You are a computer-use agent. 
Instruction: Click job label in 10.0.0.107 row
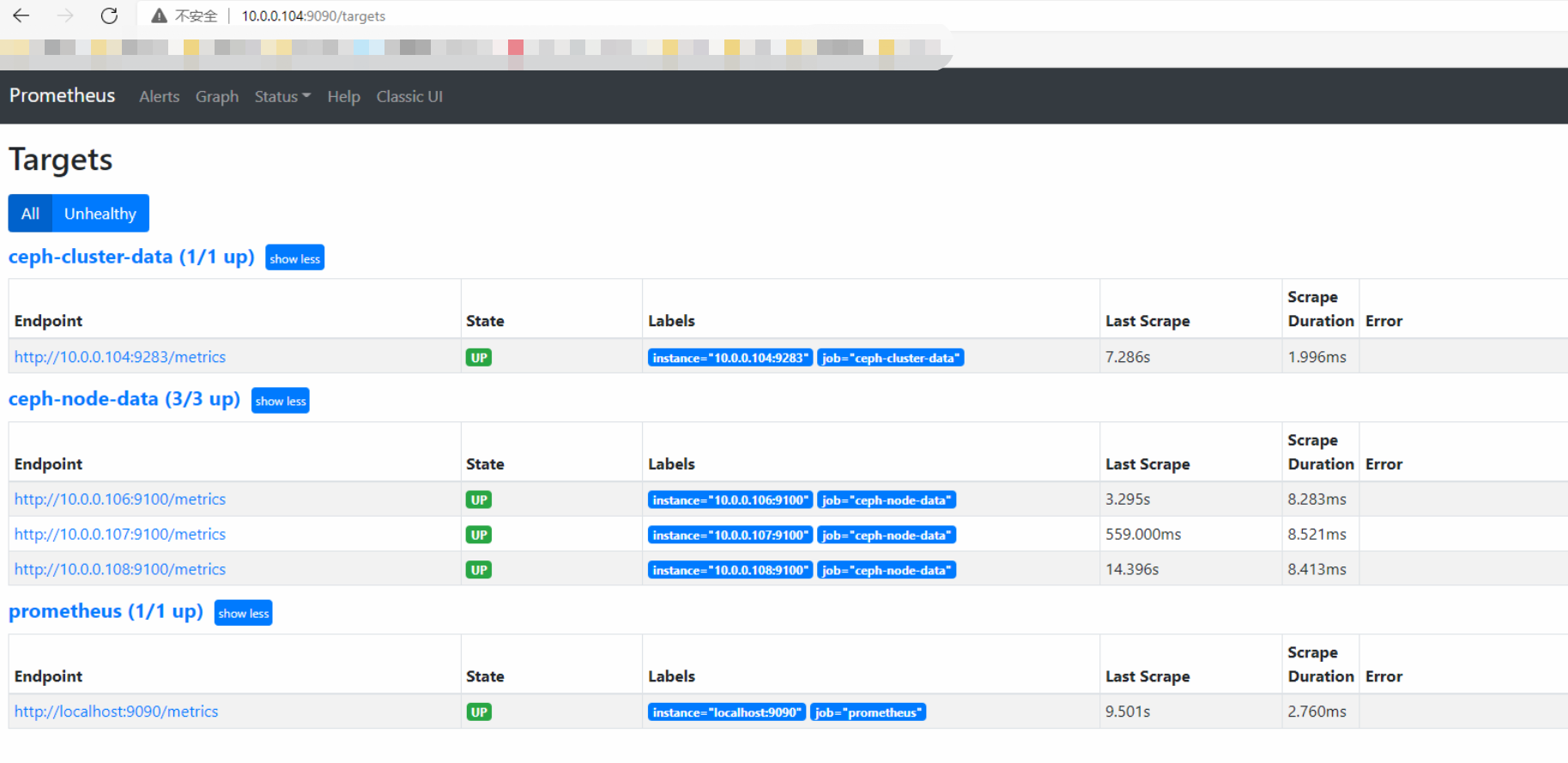pos(887,535)
